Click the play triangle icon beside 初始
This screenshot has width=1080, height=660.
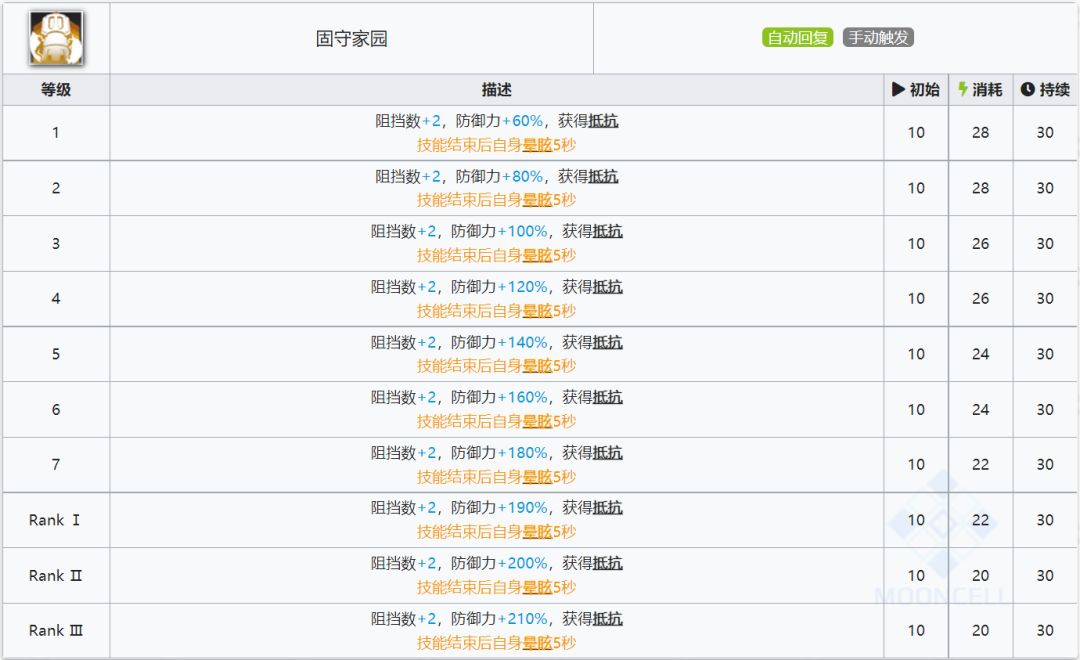coord(898,89)
